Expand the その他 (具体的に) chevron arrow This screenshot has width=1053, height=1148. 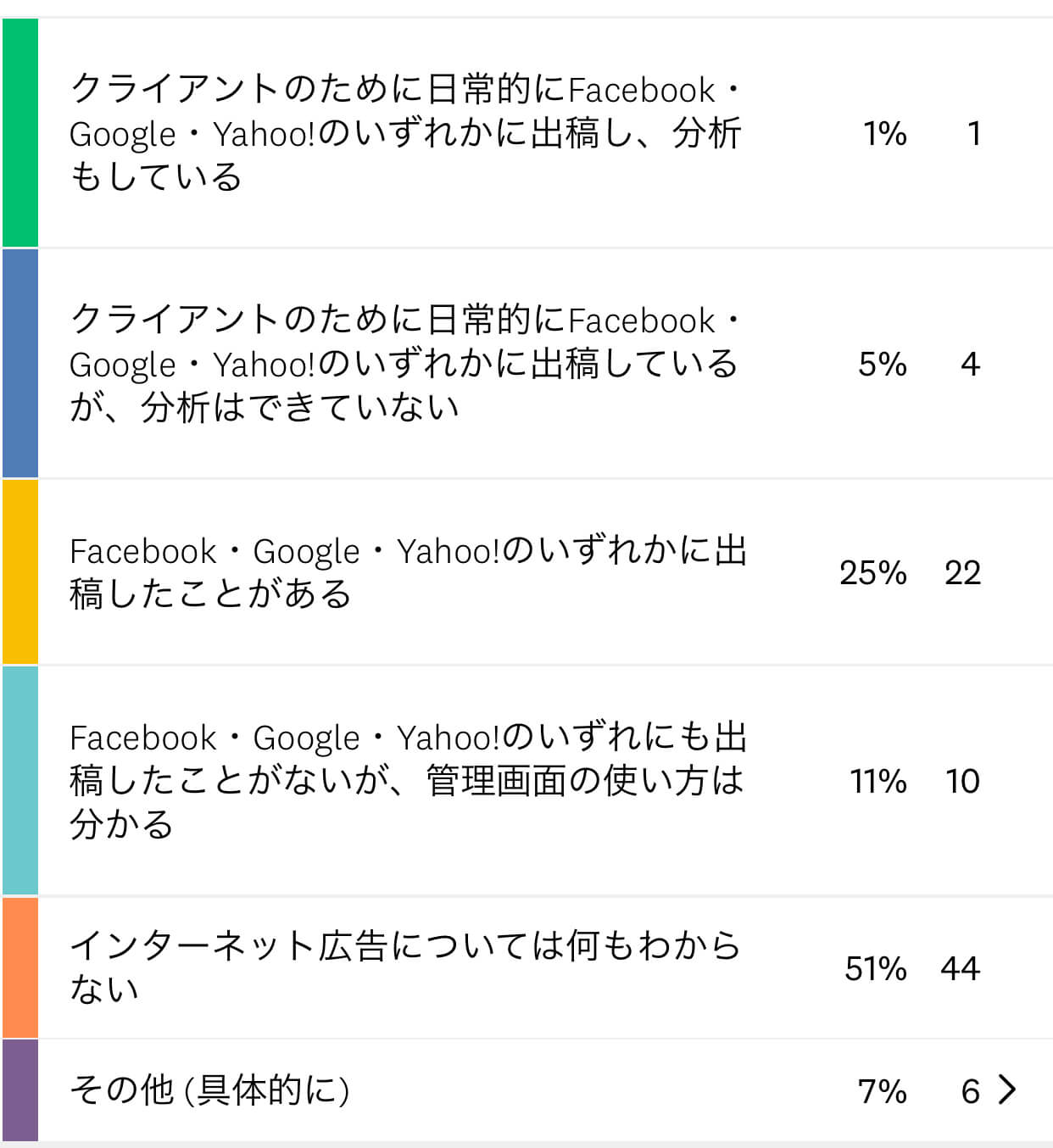1007,1089
